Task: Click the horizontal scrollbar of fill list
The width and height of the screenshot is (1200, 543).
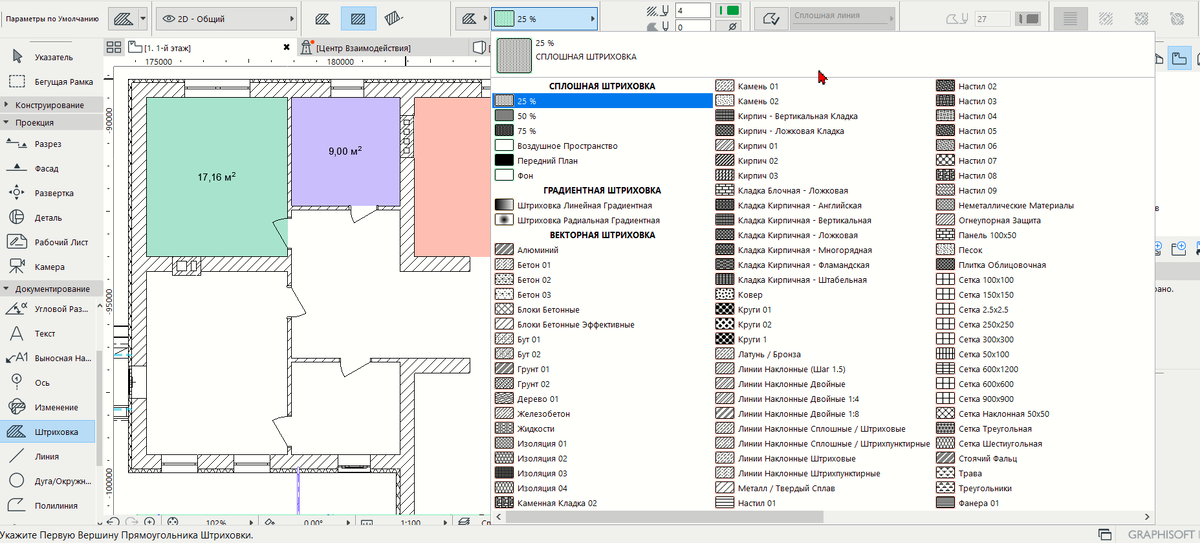Action: pyautogui.click(x=663, y=517)
